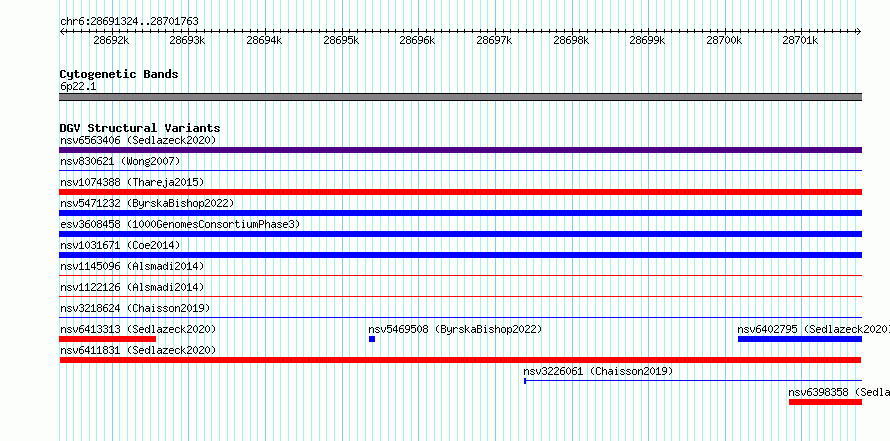Select the purple nsv6563406 variant bar
Viewport: 890px width, 441px height.
click(460, 150)
